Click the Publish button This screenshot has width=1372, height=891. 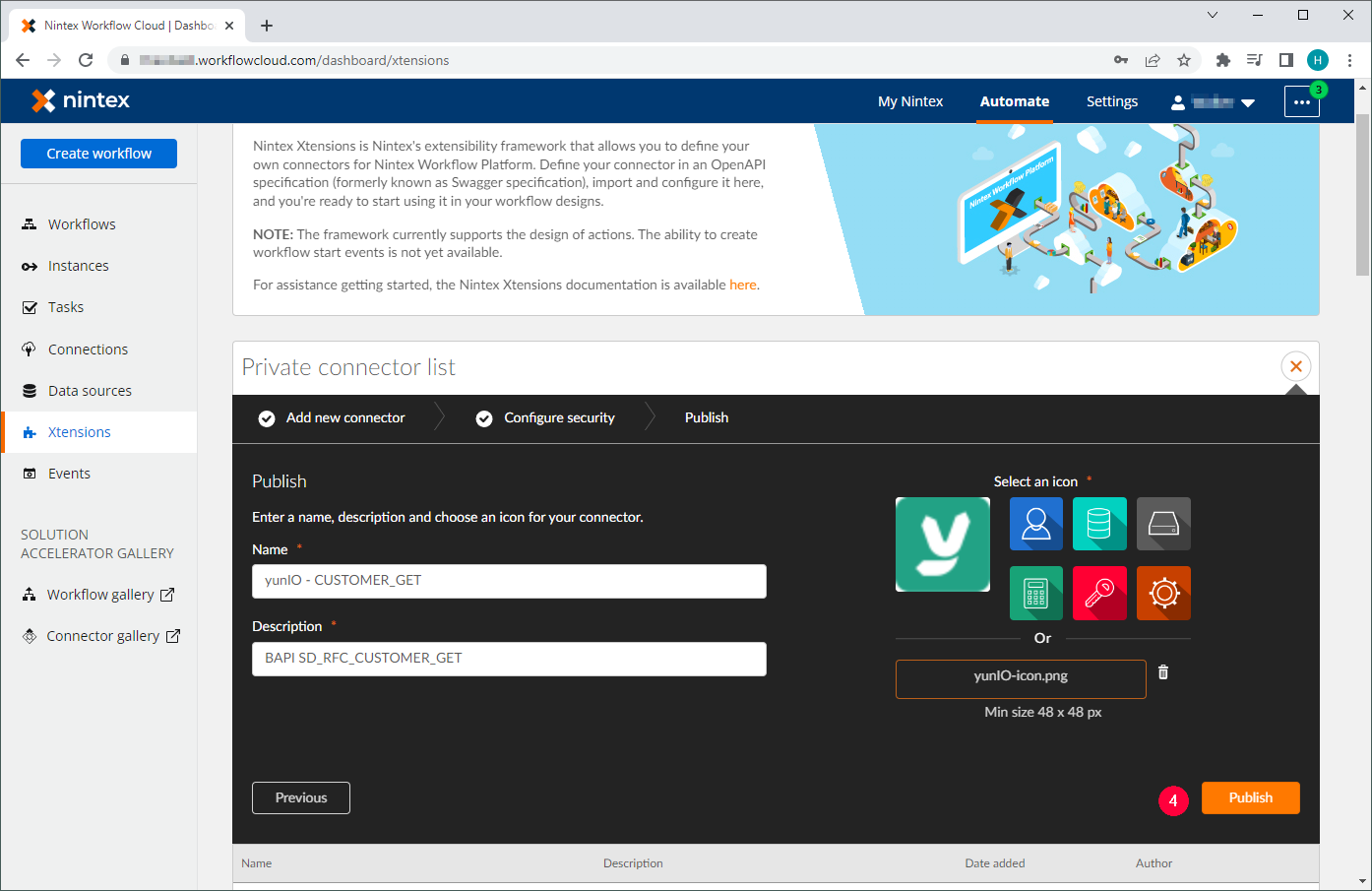click(1250, 797)
